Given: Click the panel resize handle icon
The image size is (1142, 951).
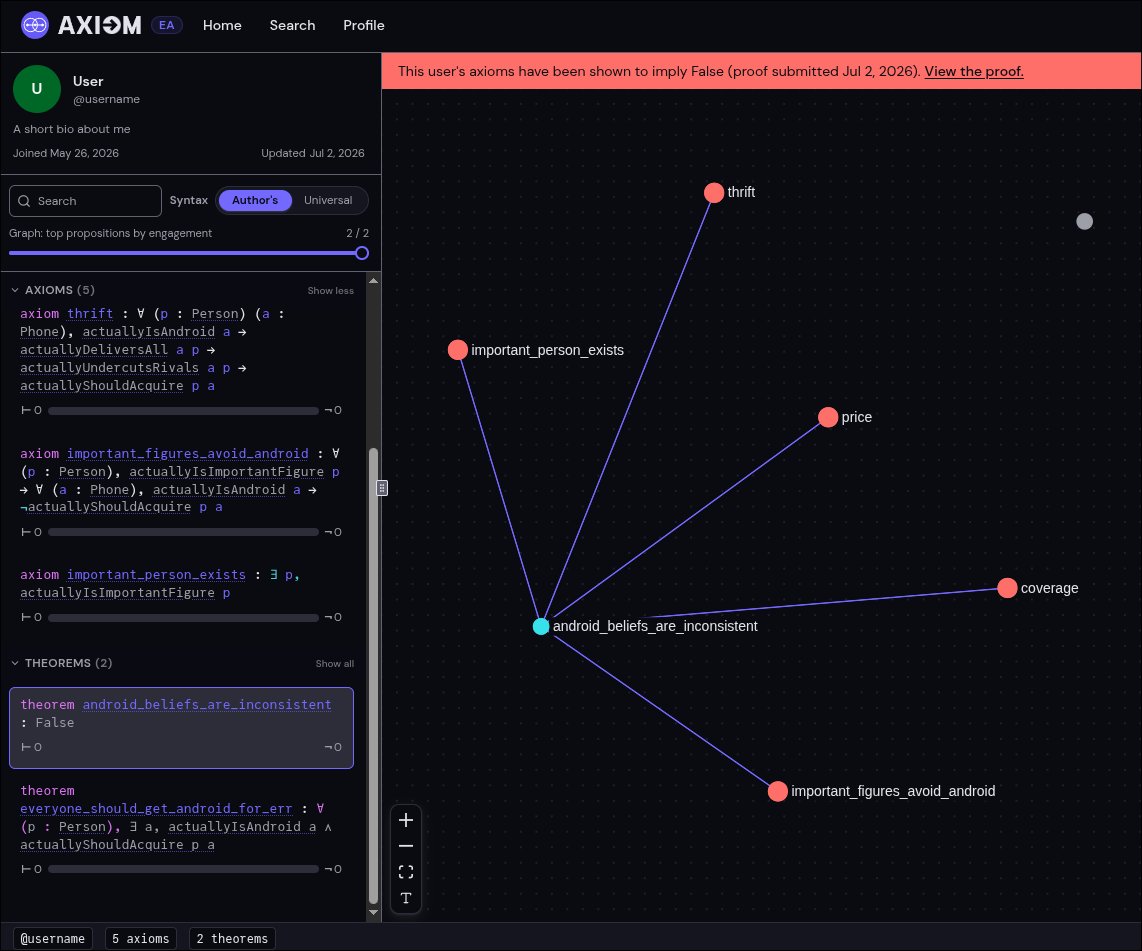Looking at the screenshot, I should tap(382, 488).
